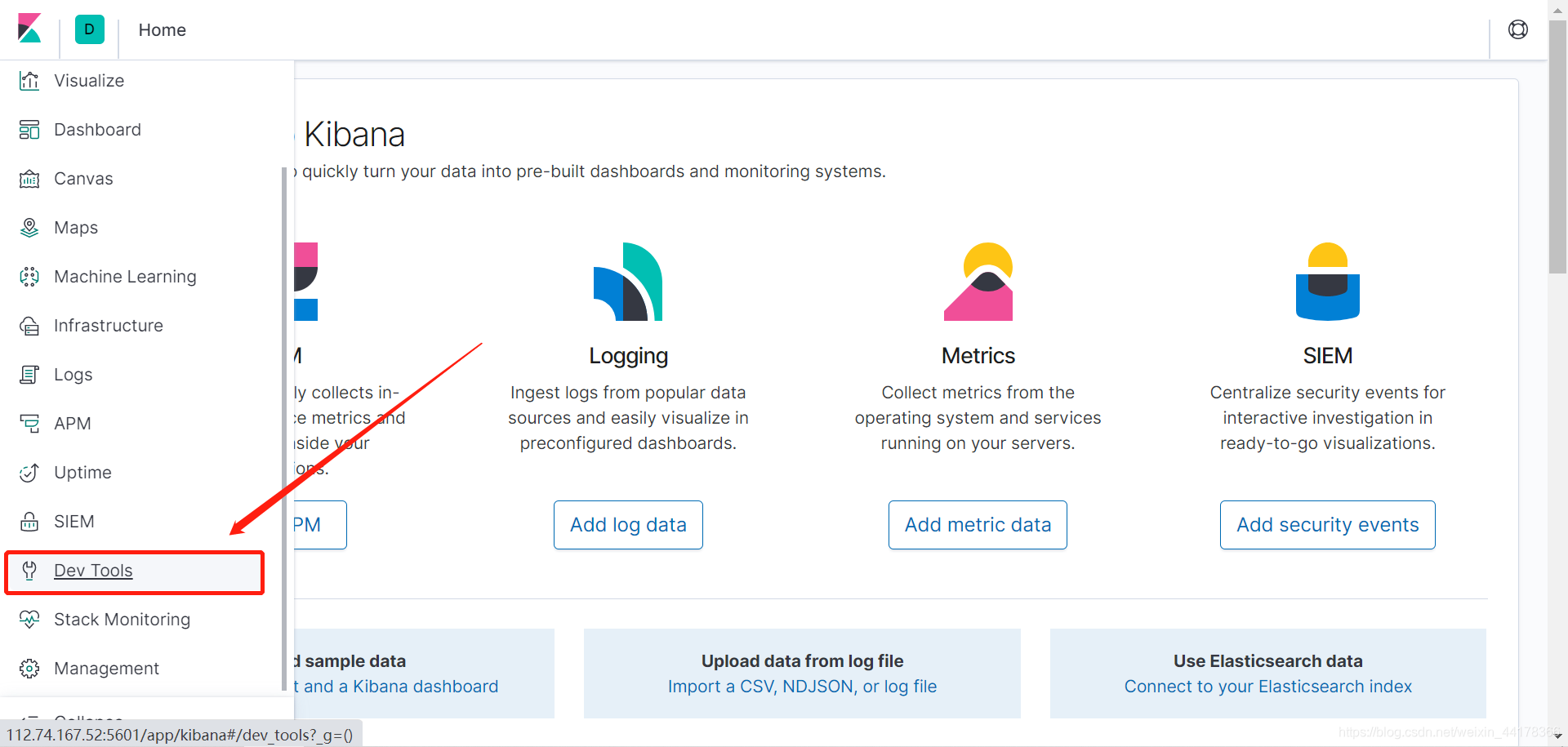Screen dimensions: 1568x747
Task: Click the Logs sidebar icon
Action: (x=29, y=375)
